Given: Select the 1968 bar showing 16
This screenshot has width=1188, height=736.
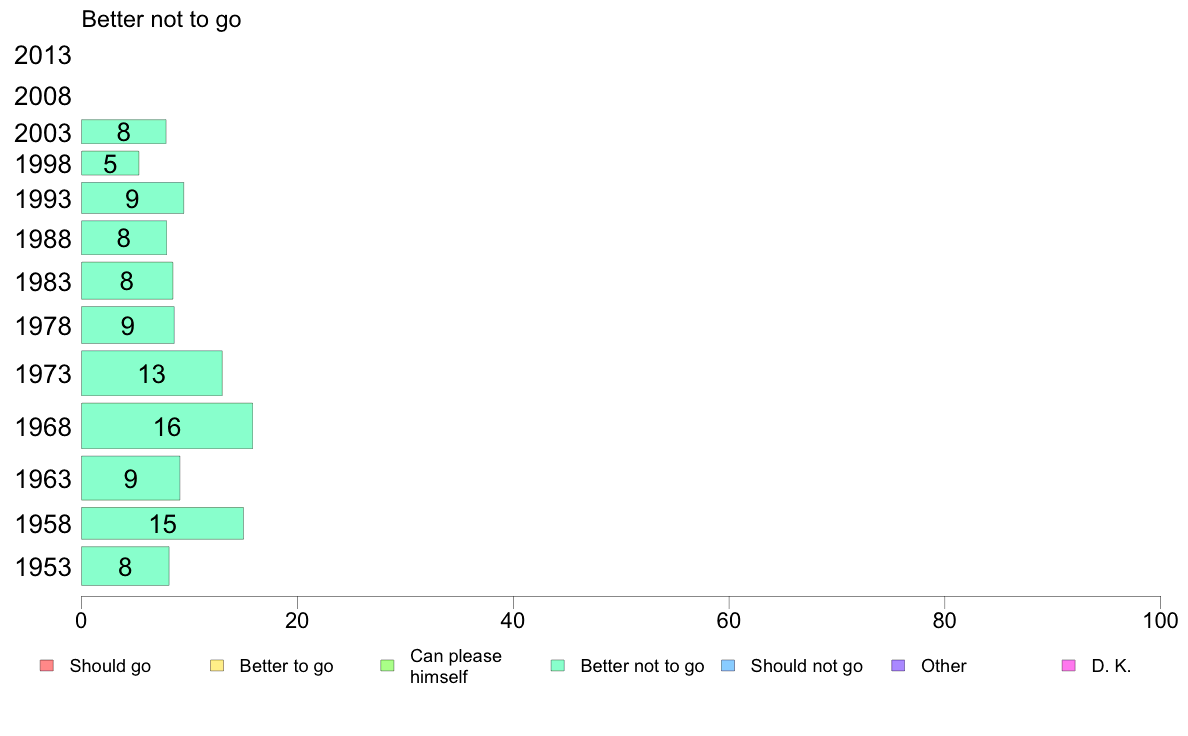Looking at the screenshot, I should (167, 426).
